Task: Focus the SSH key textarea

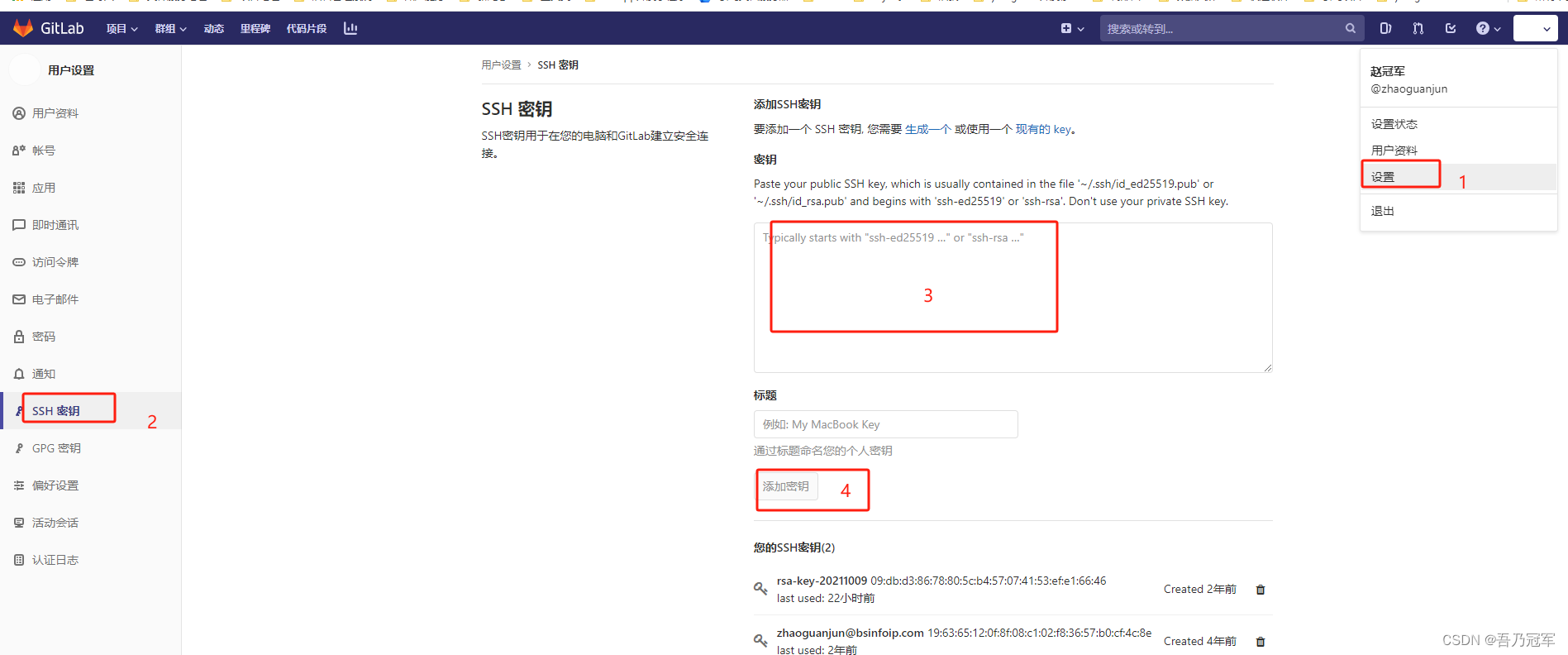Action: (1013, 298)
